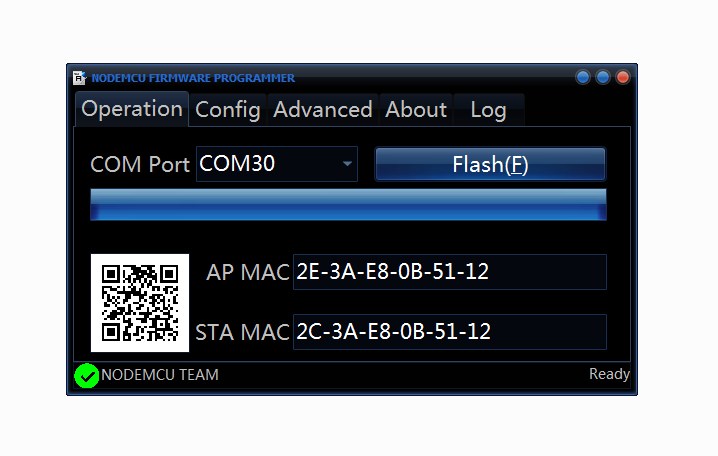Click the NODEMCU FIRMWARE PROGRAMMER title text
The image size is (718, 456).
pos(193,78)
